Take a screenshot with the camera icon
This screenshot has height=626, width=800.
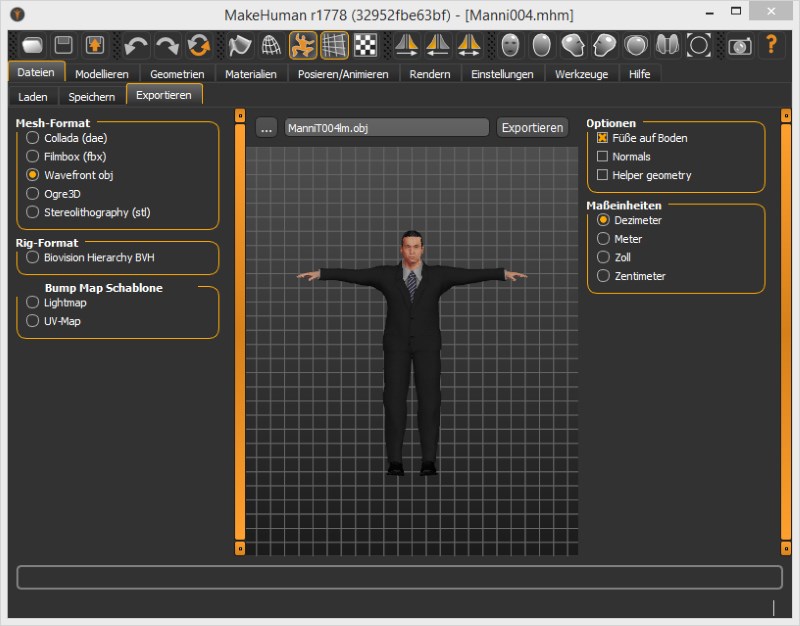pyautogui.click(x=740, y=46)
